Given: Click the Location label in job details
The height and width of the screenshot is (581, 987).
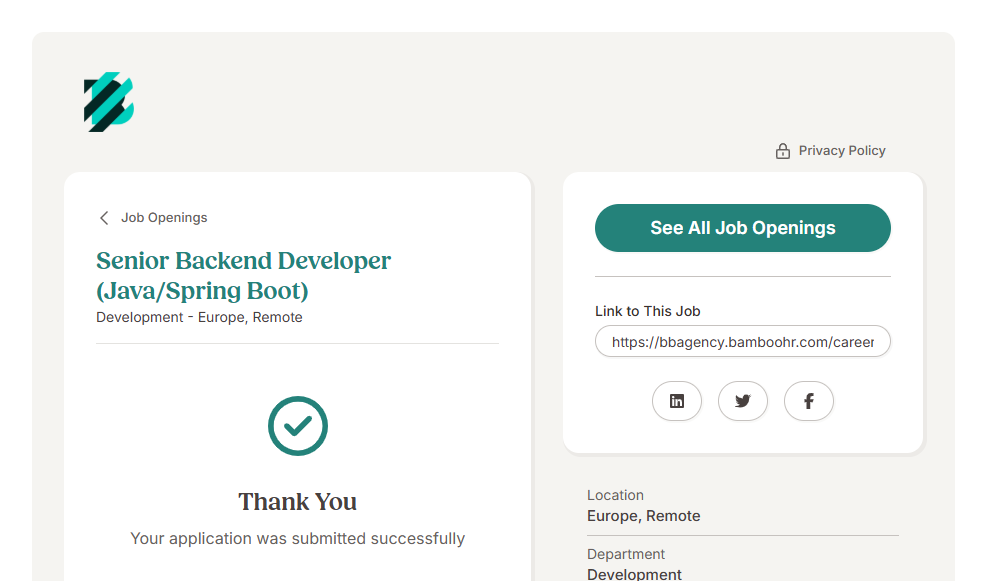Looking at the screenshot, I should click(x=615, y=495).
